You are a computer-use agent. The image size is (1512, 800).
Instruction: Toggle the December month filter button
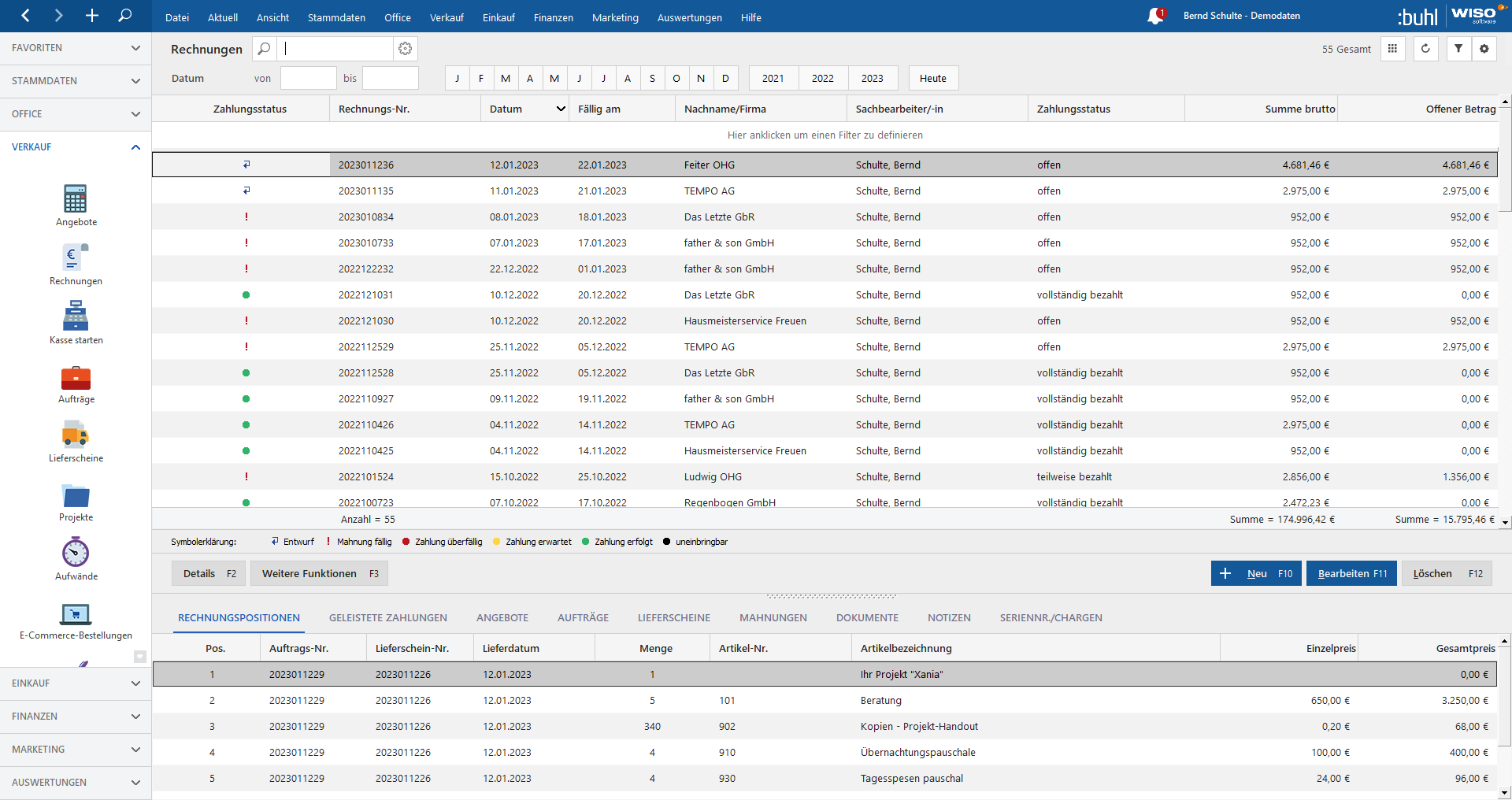pos(725,79)
